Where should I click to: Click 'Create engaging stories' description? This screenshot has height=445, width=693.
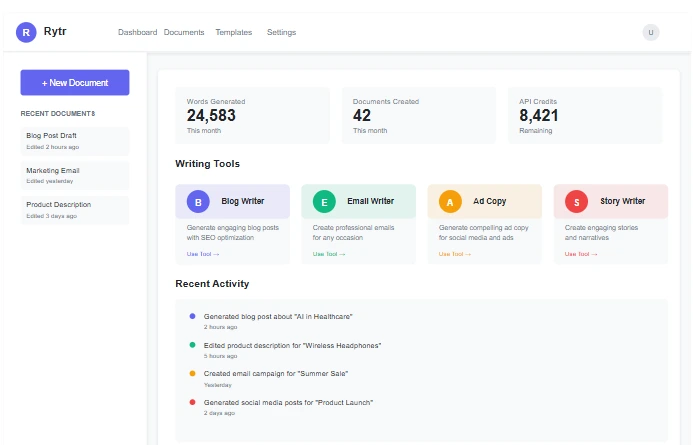coord(601,228)
